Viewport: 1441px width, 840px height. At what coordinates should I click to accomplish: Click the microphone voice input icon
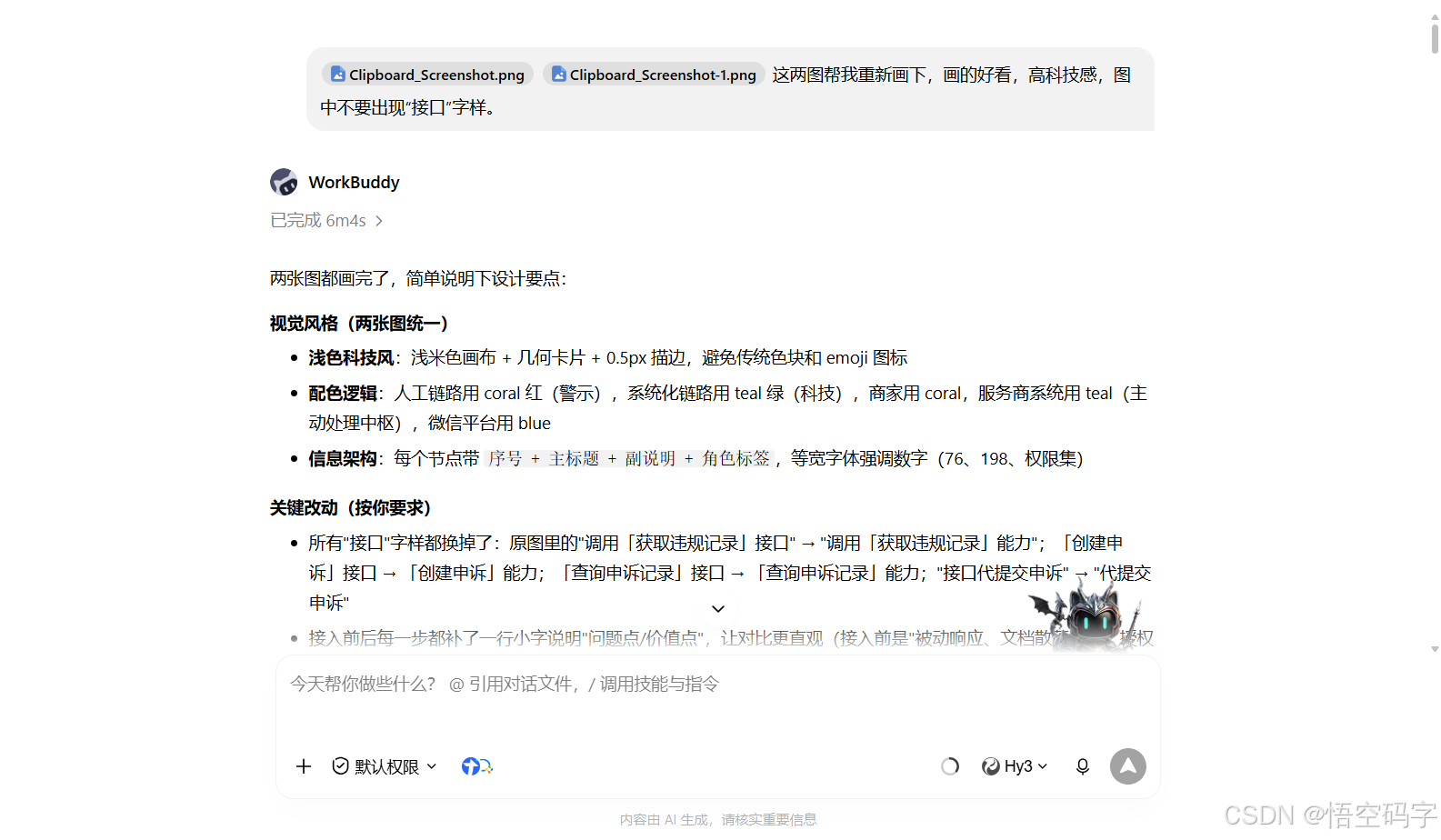pyautogui.click(x=1082, y=766)
